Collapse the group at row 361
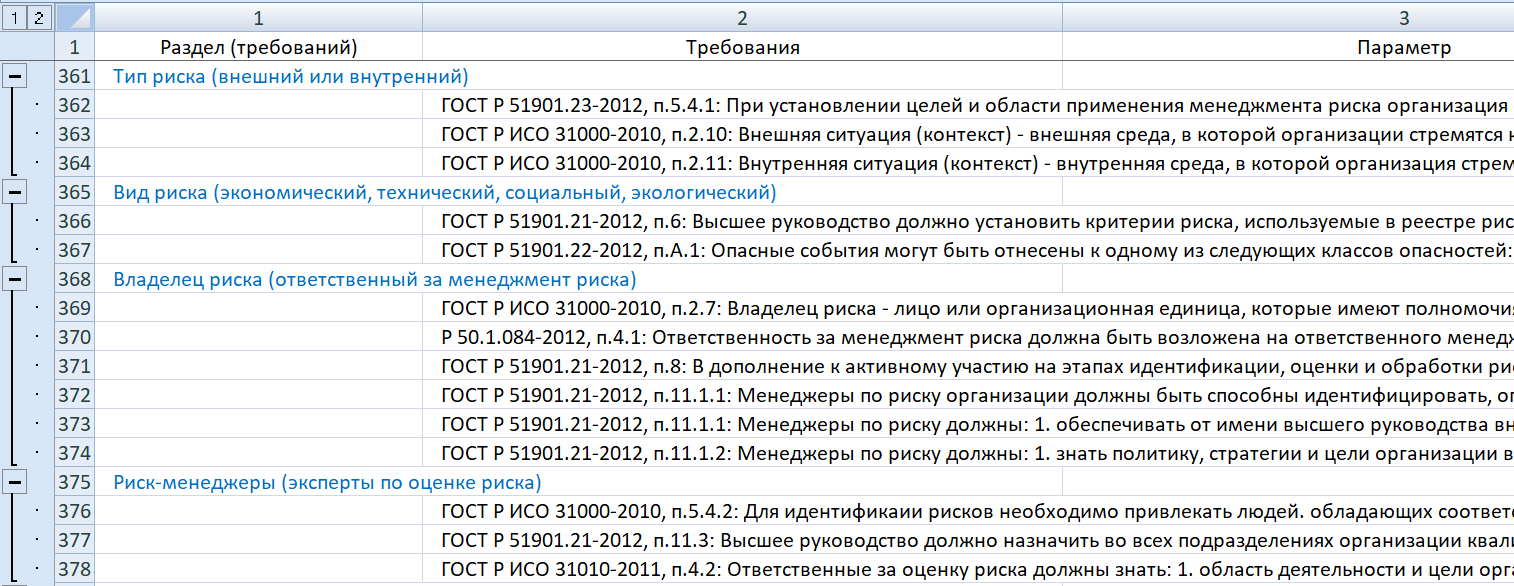The image size is (1514, 586). [x=14, y=76]
